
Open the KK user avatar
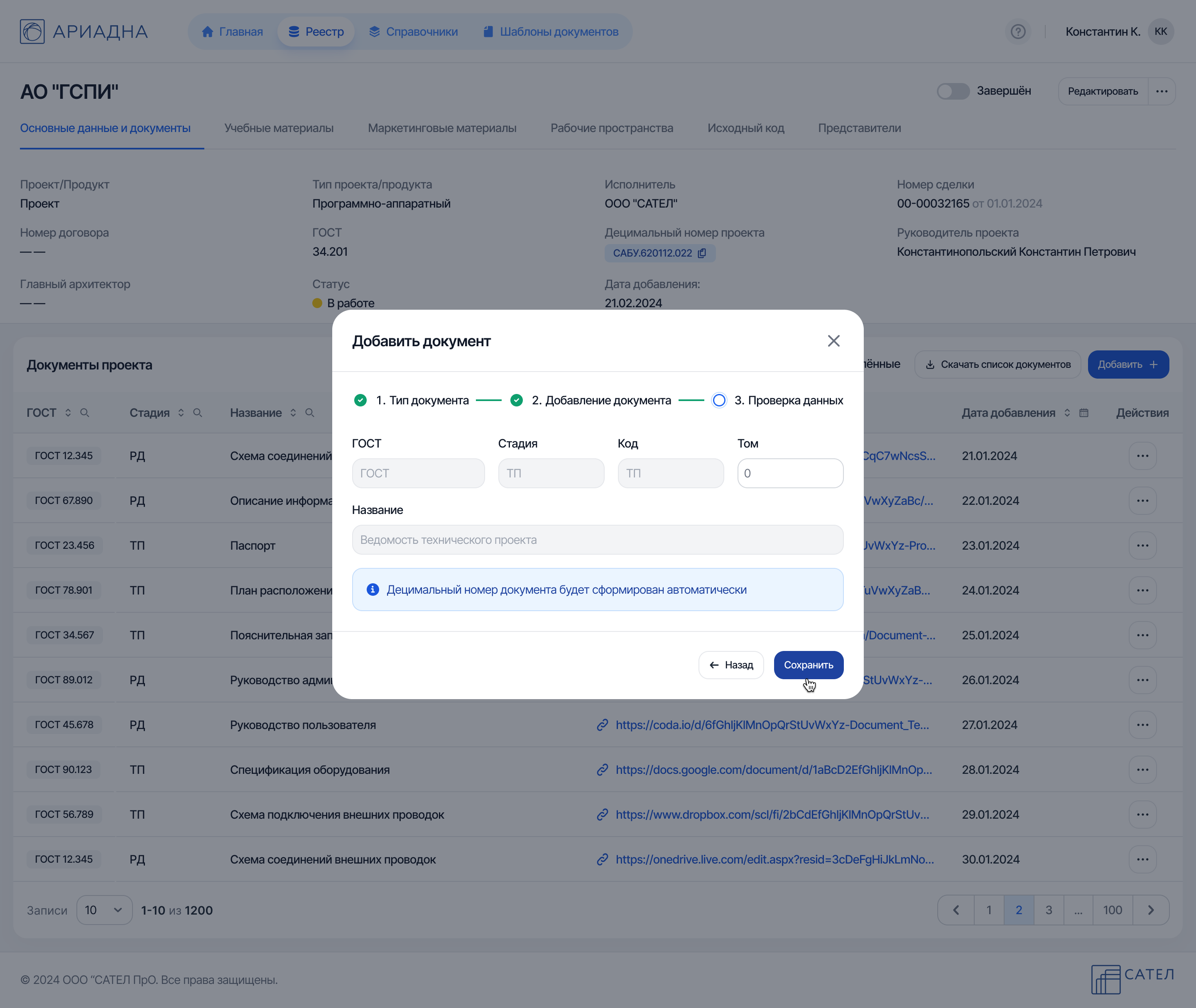1161,32
